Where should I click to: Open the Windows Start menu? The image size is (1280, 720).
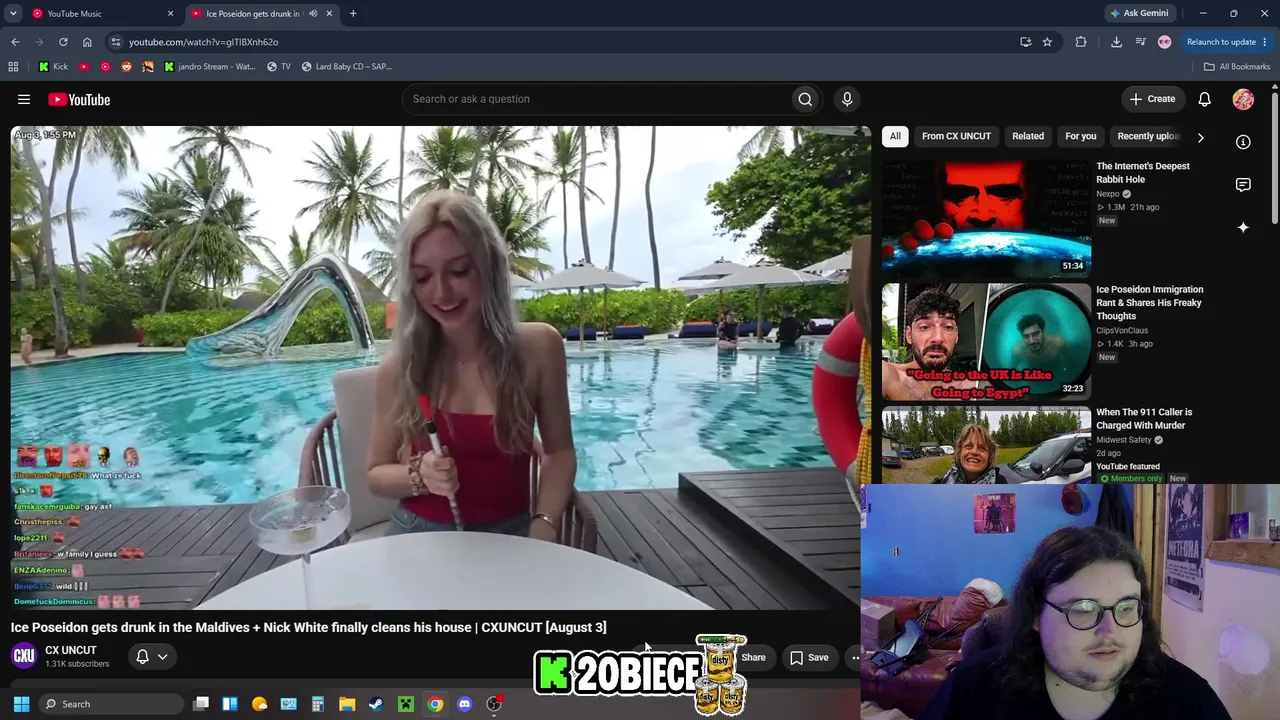[21, 704]
